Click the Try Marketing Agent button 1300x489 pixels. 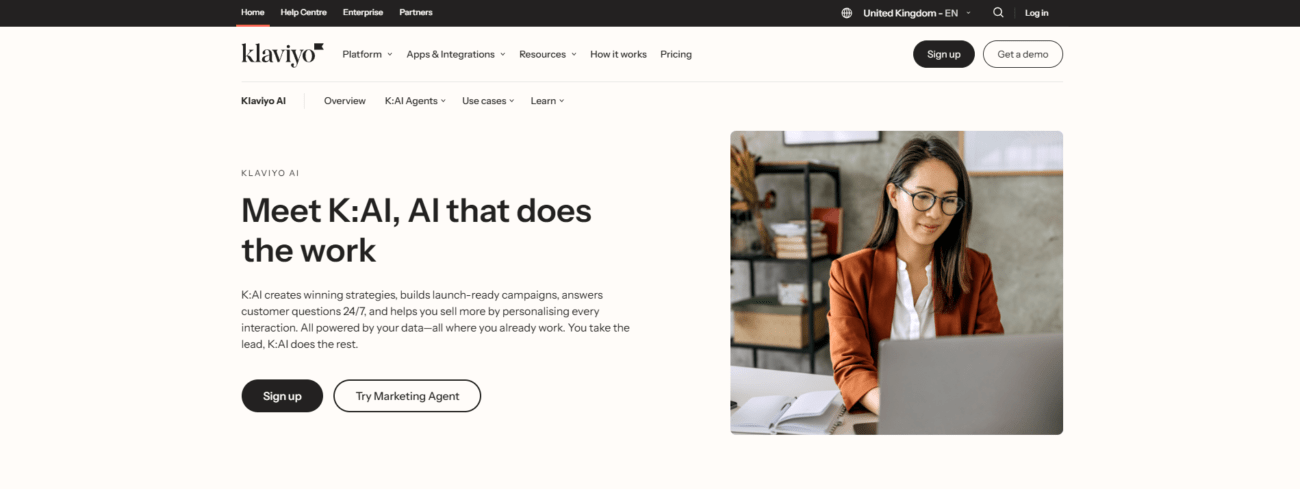pos(407,396)
